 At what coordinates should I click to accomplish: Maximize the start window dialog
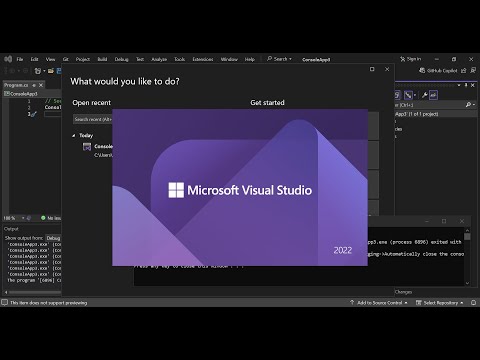coord(372,69)
